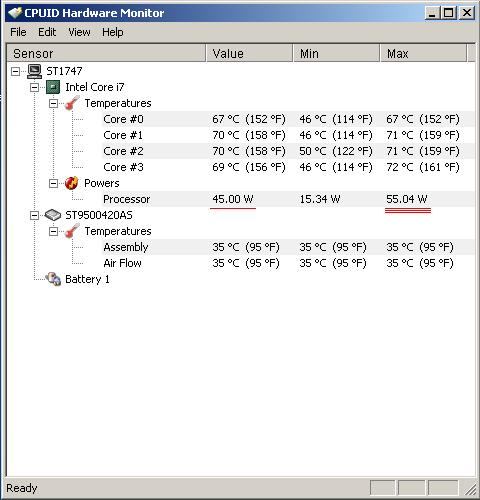Click the hard drive Temperatures thermometer icon
480x500 pixels.
(x=72, y=231)
